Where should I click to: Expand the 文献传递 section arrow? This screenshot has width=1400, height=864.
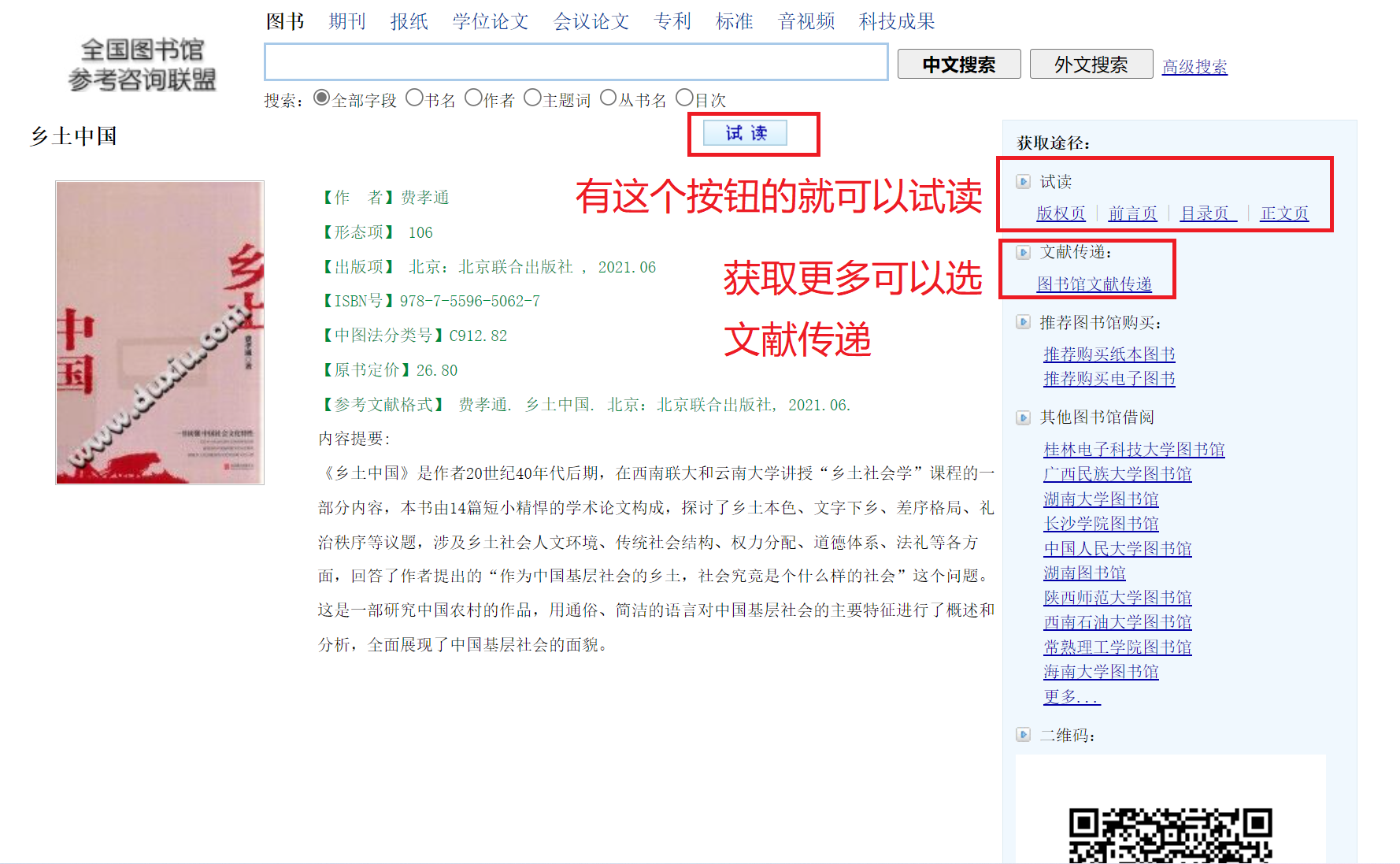(1023, 253)
